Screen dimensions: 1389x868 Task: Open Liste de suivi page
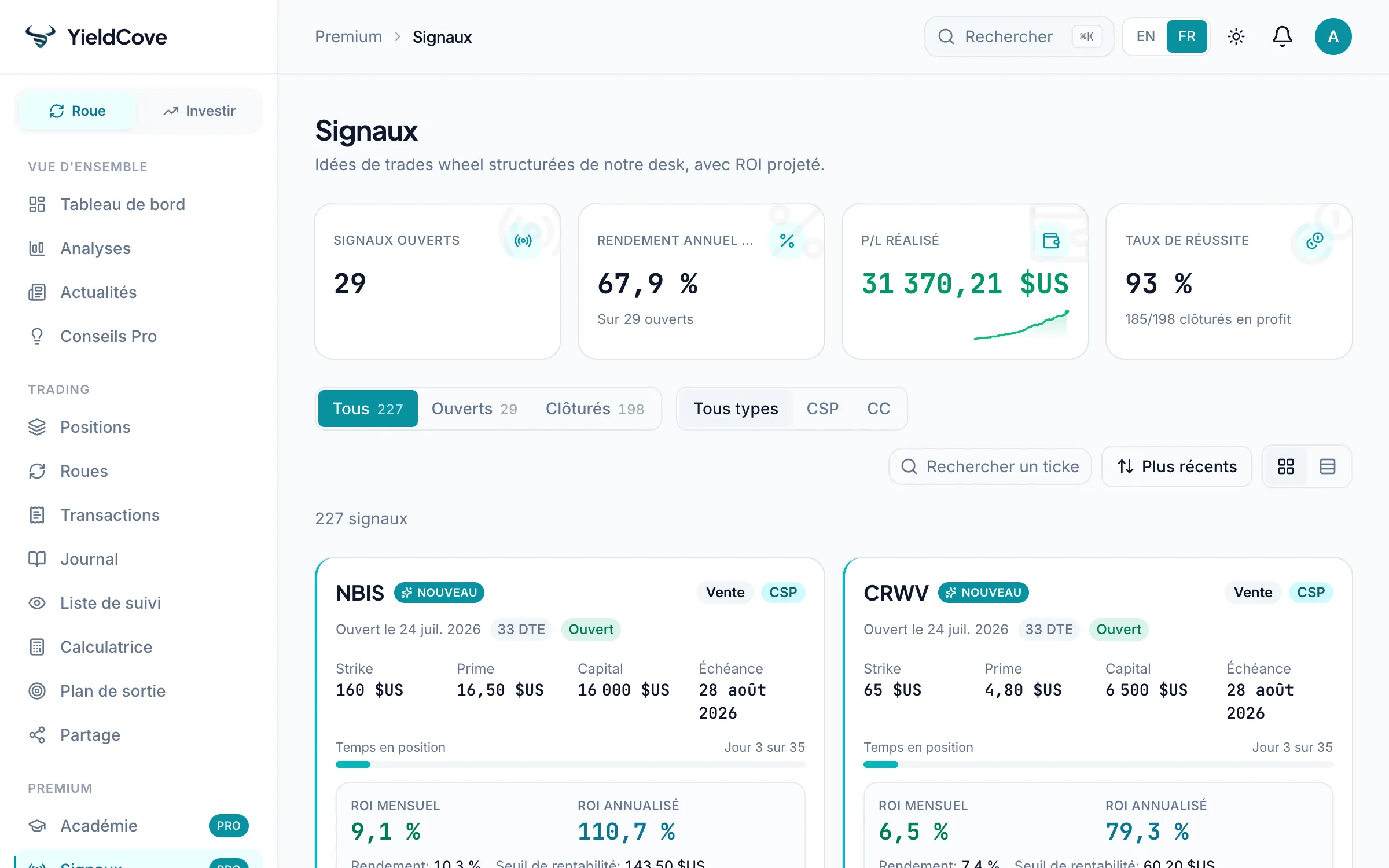point(139,603)
